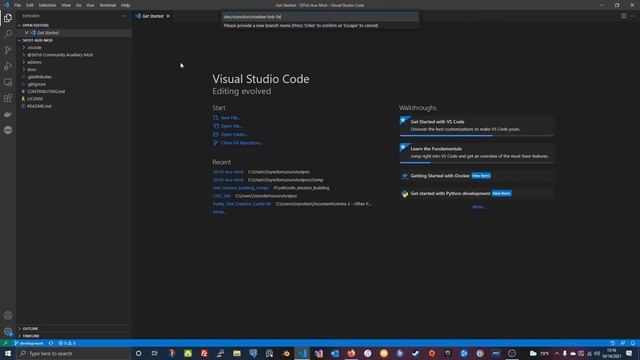
Task: Open the Run and Debug view
Action: [8, 66]
